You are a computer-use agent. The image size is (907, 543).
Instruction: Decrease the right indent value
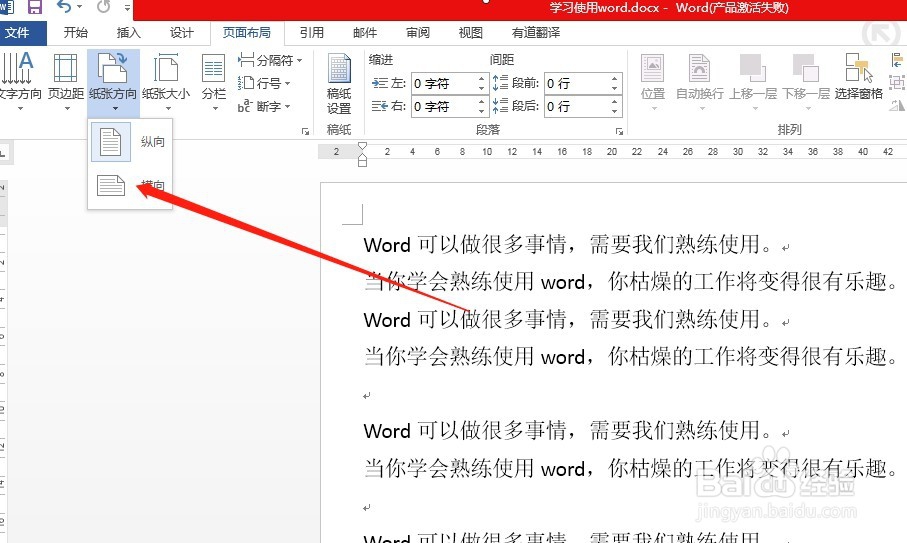click(482, 112)
